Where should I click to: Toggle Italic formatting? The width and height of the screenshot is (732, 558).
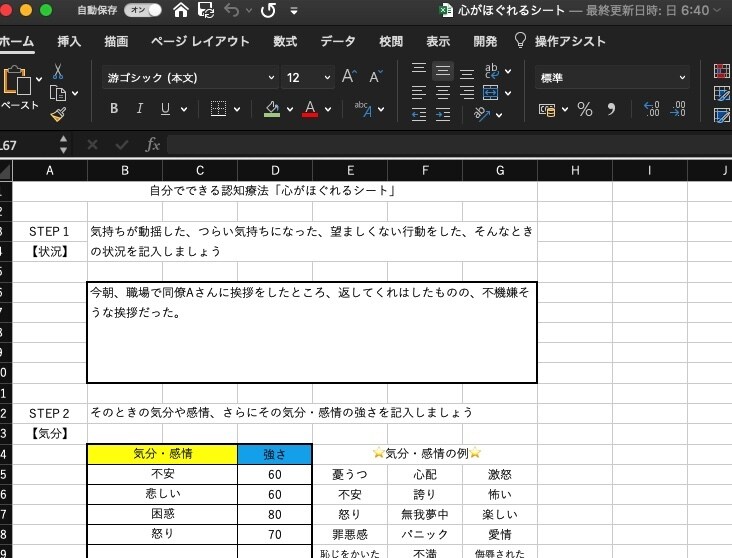coord(139,108)
